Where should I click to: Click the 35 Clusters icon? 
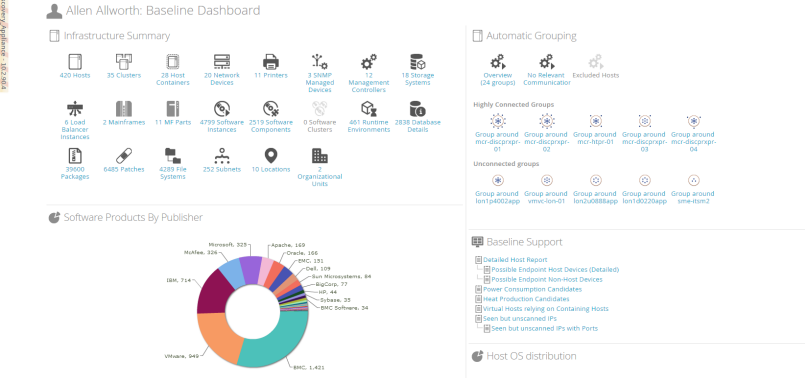124,62
